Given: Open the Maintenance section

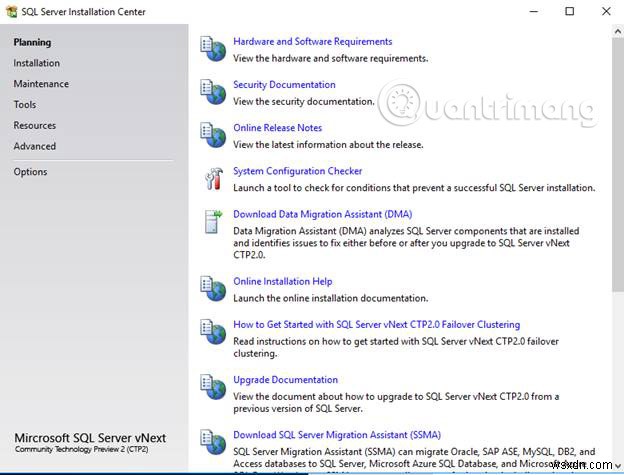Looking at the screenshot, I should pos(41,84).
